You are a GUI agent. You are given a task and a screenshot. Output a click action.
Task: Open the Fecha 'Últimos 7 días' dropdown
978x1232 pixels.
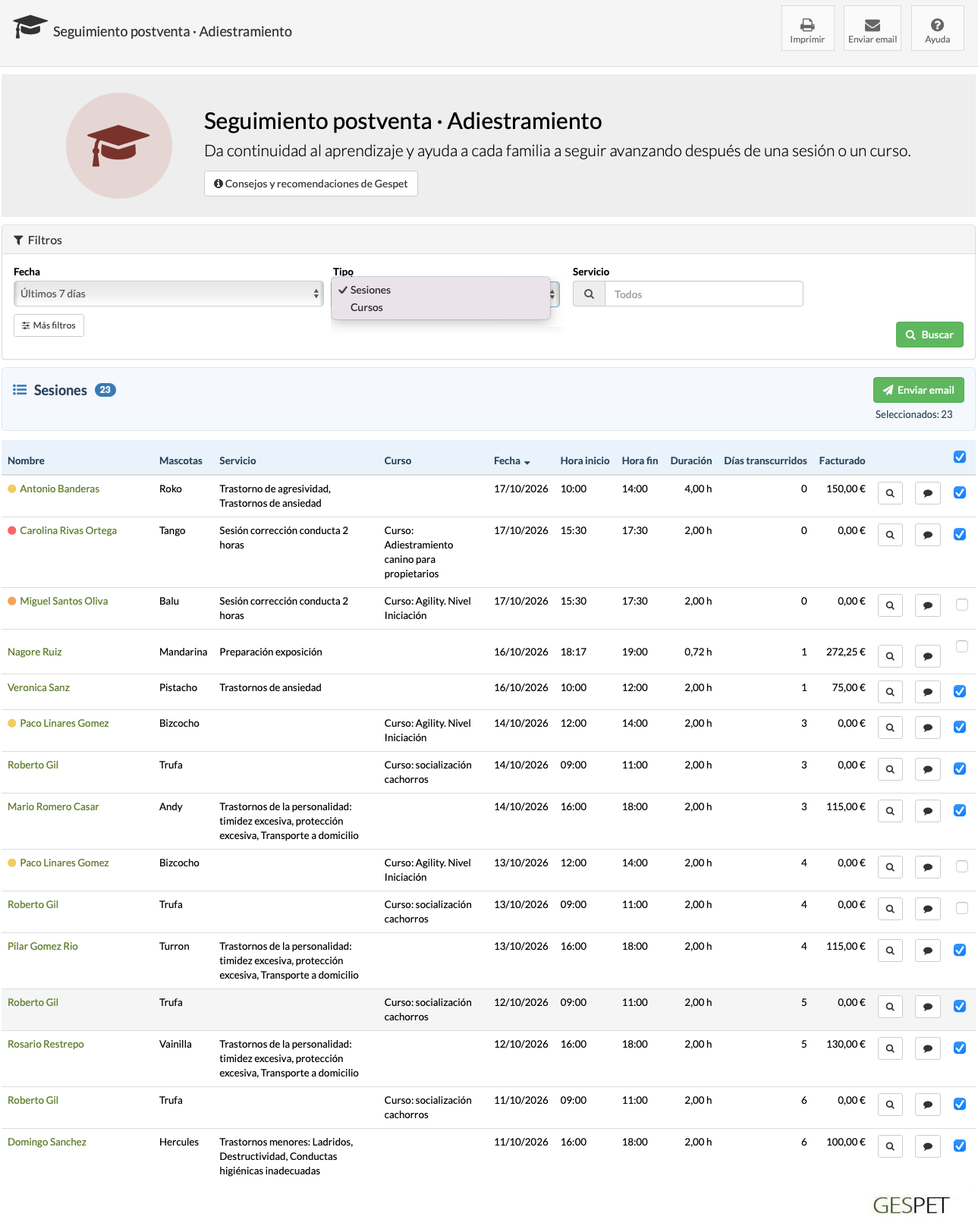(168, 294)
